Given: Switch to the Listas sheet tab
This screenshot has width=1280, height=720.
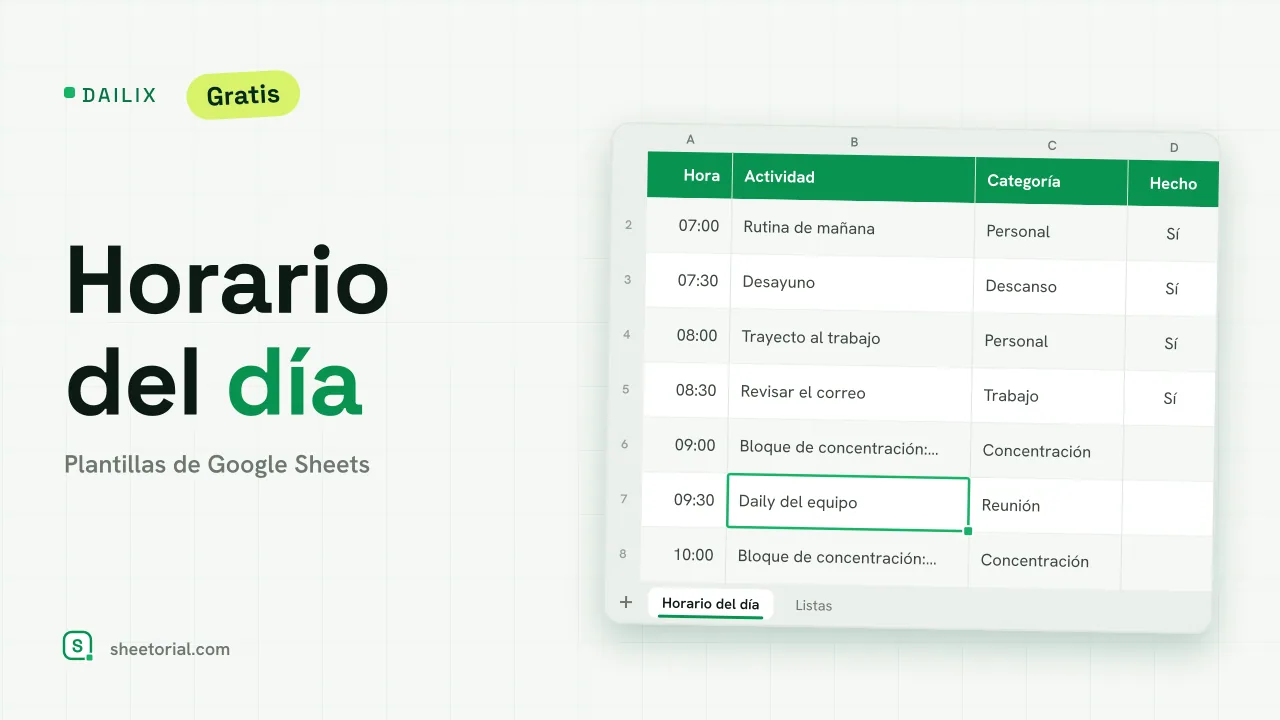Looking at the screenshot, I should (x=813, y=605).
